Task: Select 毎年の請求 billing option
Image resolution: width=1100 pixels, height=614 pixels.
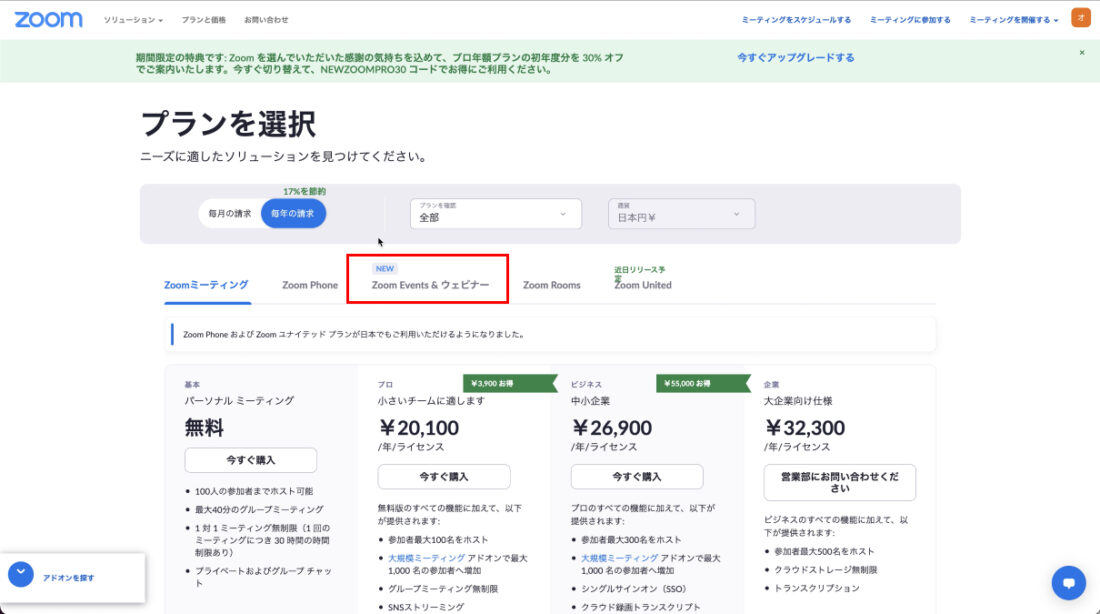Action: (x=293, y=213)
